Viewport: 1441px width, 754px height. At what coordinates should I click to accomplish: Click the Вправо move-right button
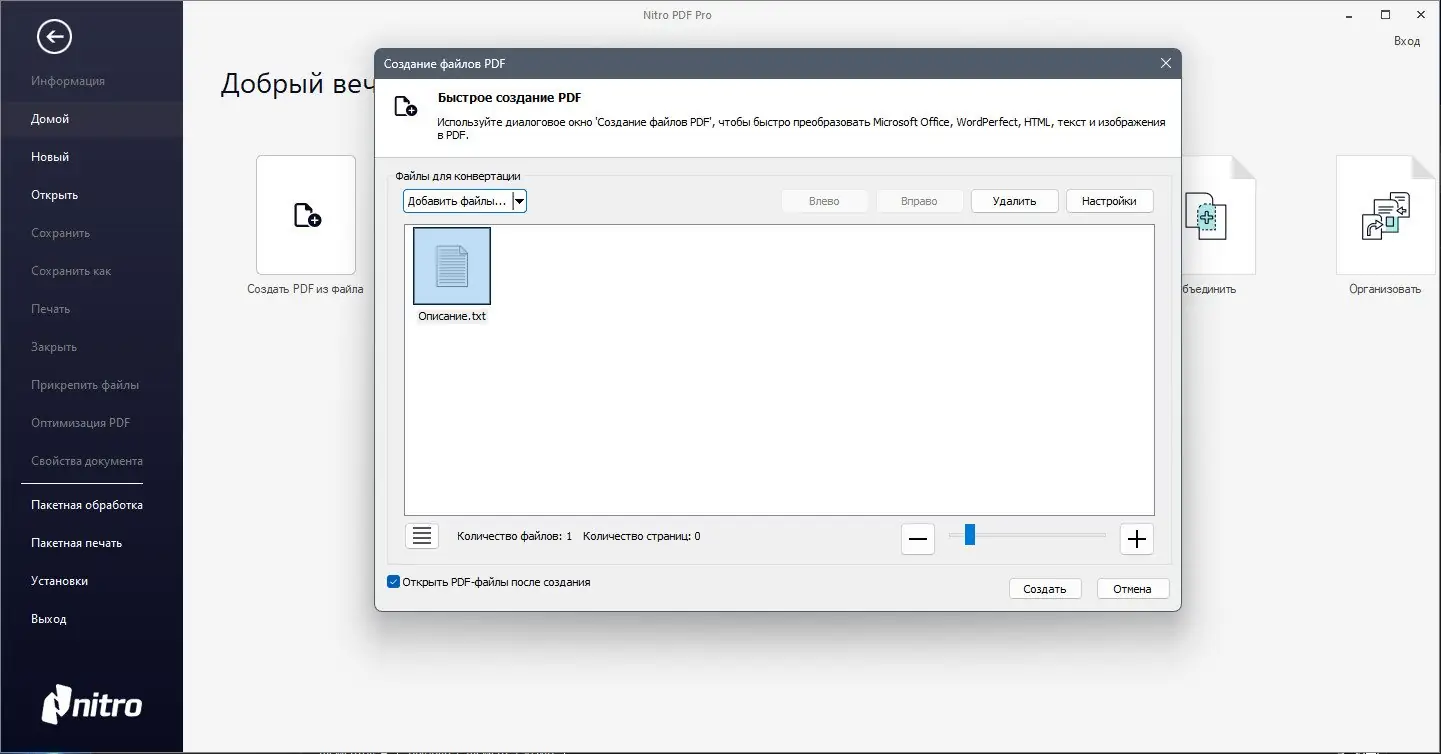[919, 201]
